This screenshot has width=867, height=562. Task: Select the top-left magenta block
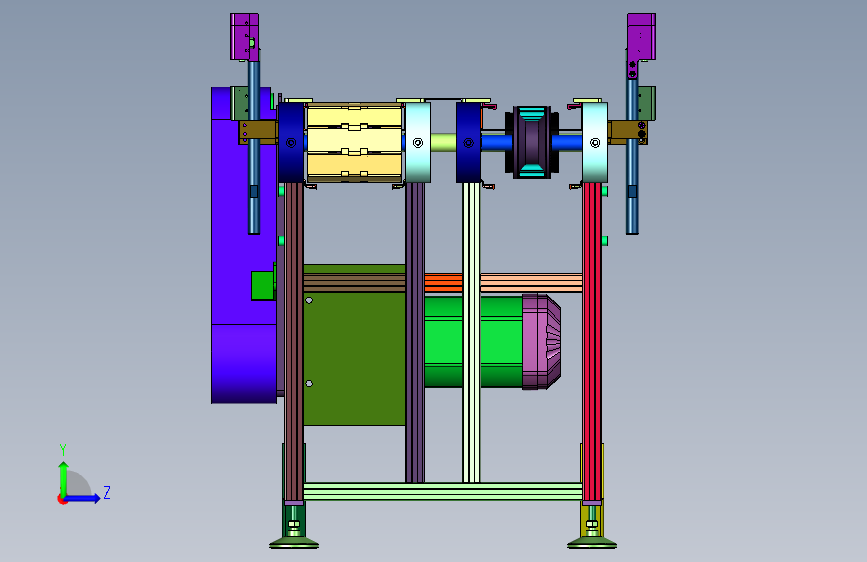click(x=244, y=37)
